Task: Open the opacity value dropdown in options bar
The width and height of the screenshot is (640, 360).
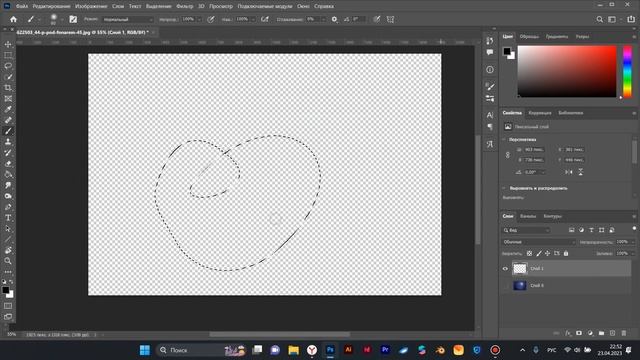Action: pyautogui.click(x=199, y=19)
